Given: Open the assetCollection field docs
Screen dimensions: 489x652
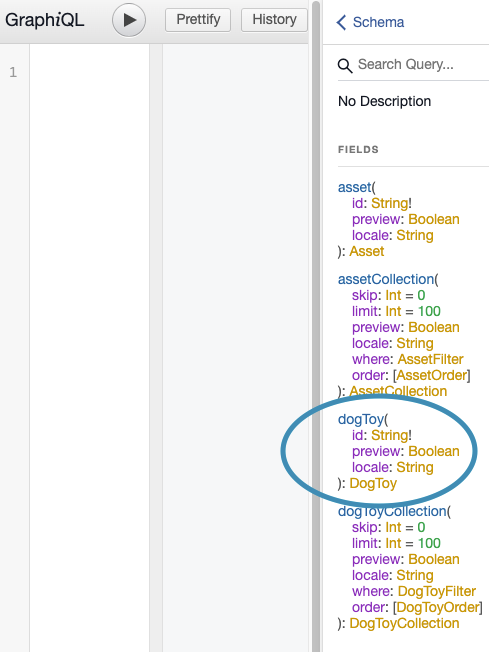Looking at the screenshot, I should pos(386,279).
